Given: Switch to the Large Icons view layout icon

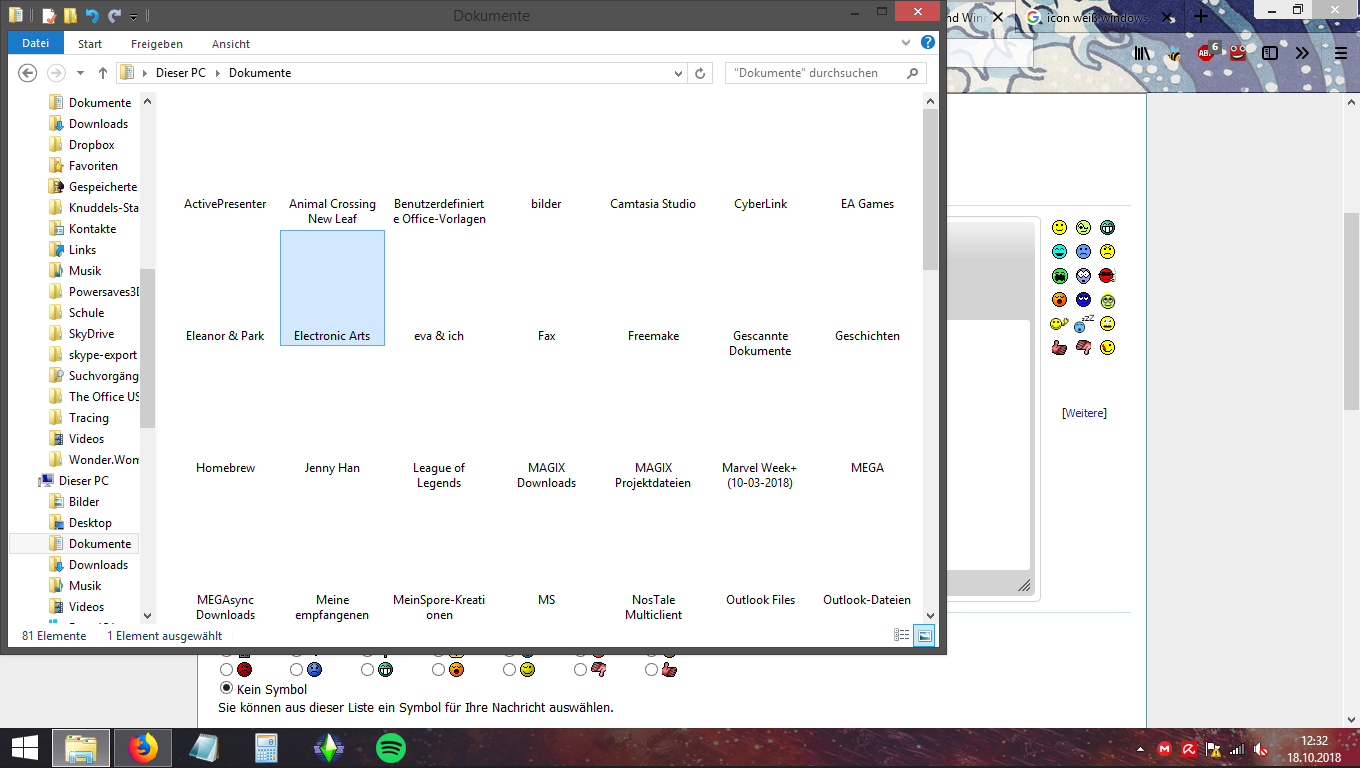Looking at the screenshot, I should point(924,635).
